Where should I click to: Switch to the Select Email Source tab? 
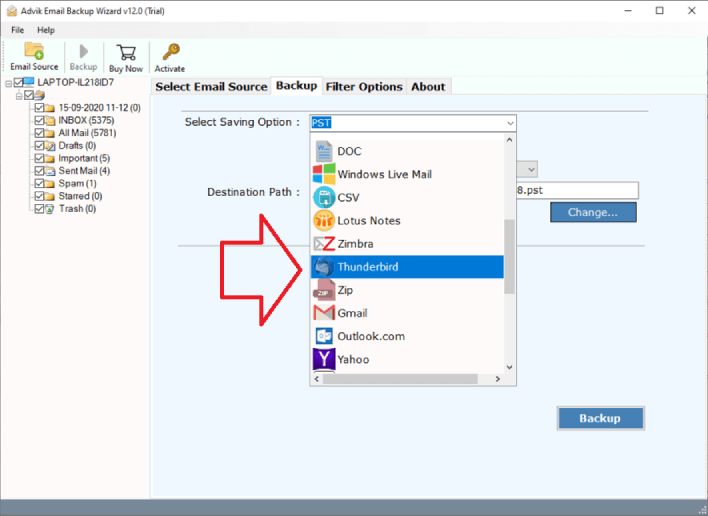point(211,87)
